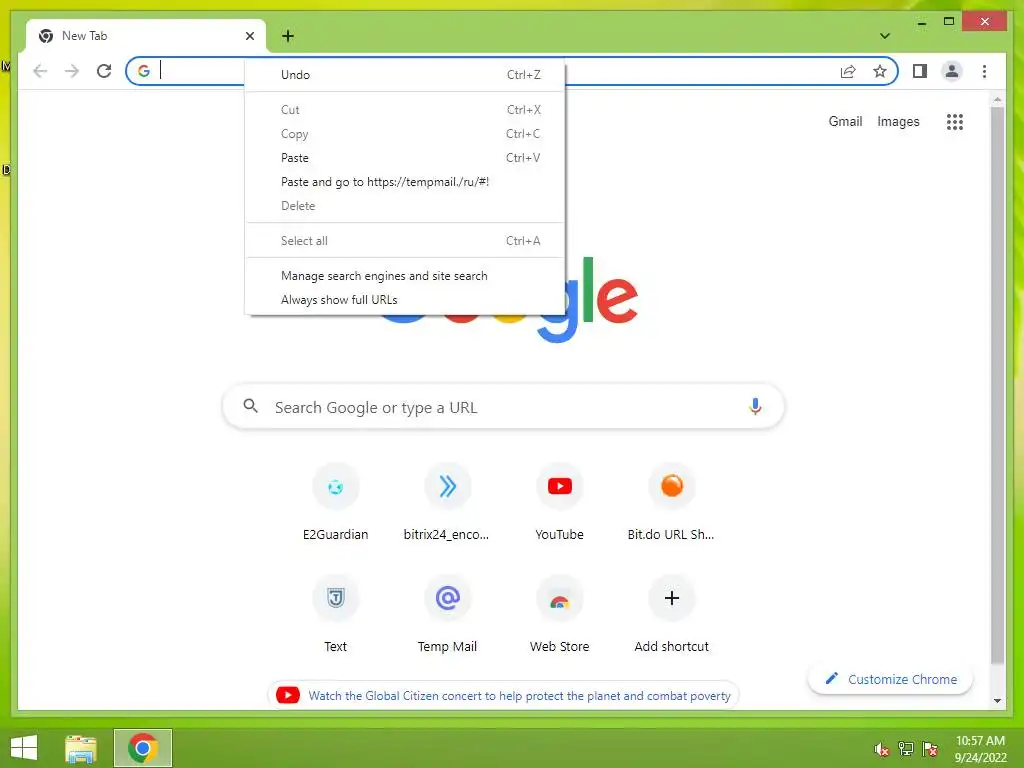The image size is (1024, 768).
Task: Expand the tab search dropdown arrow
Action: coord(884,36)
